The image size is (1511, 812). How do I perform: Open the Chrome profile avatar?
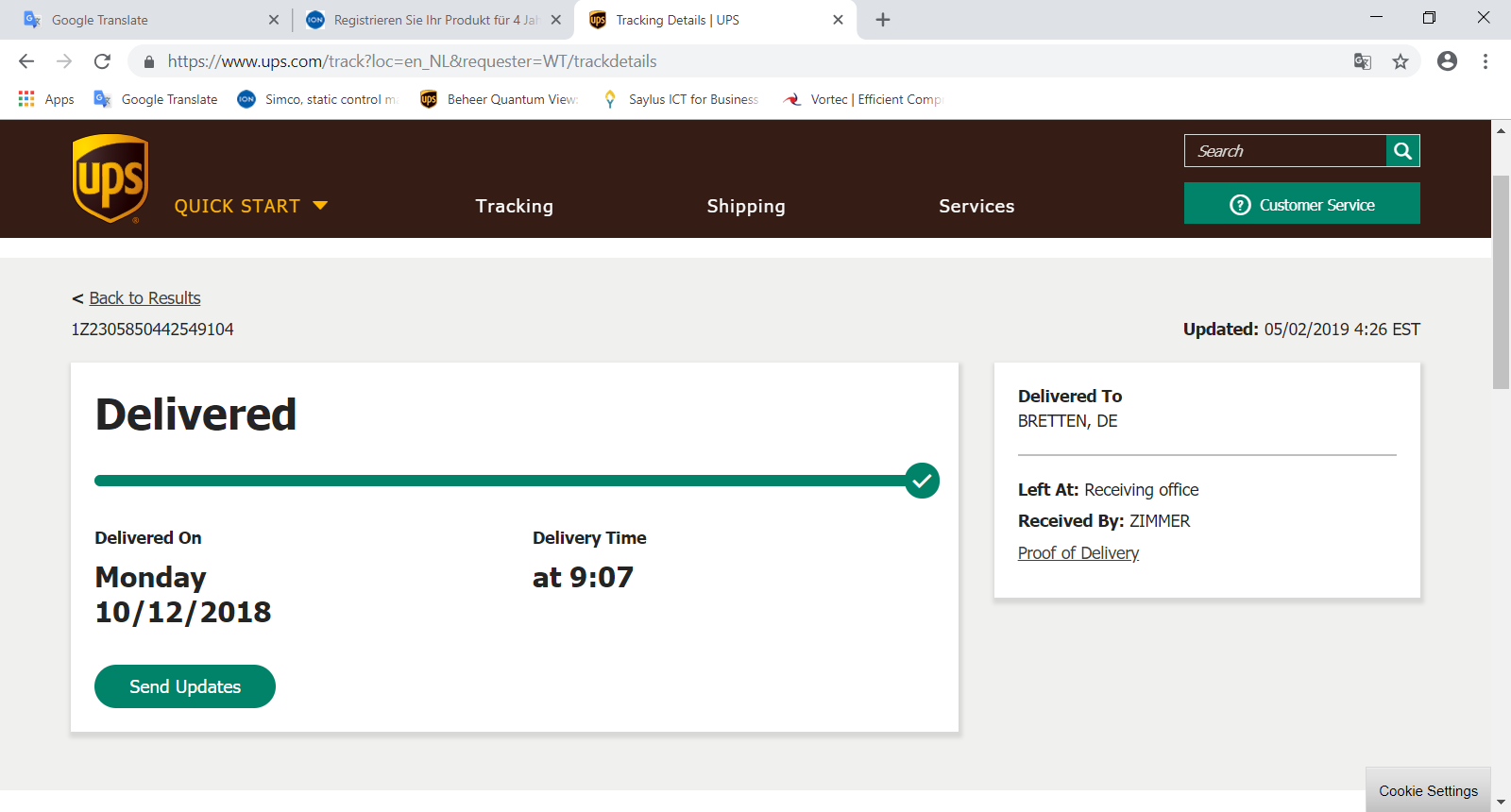click(1447, 61)
